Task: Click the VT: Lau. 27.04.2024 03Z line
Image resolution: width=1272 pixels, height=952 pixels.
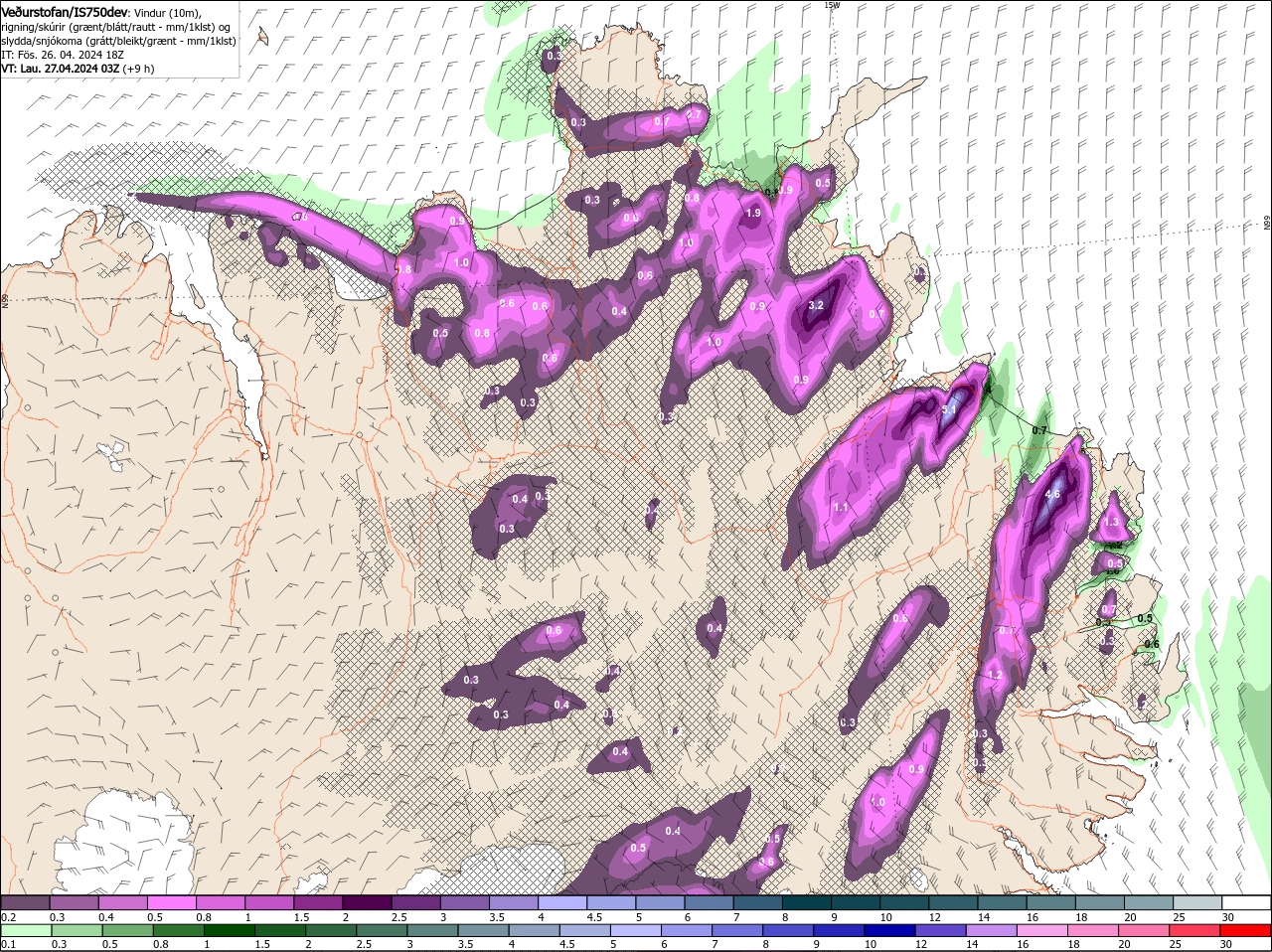Action: [79, 69]
